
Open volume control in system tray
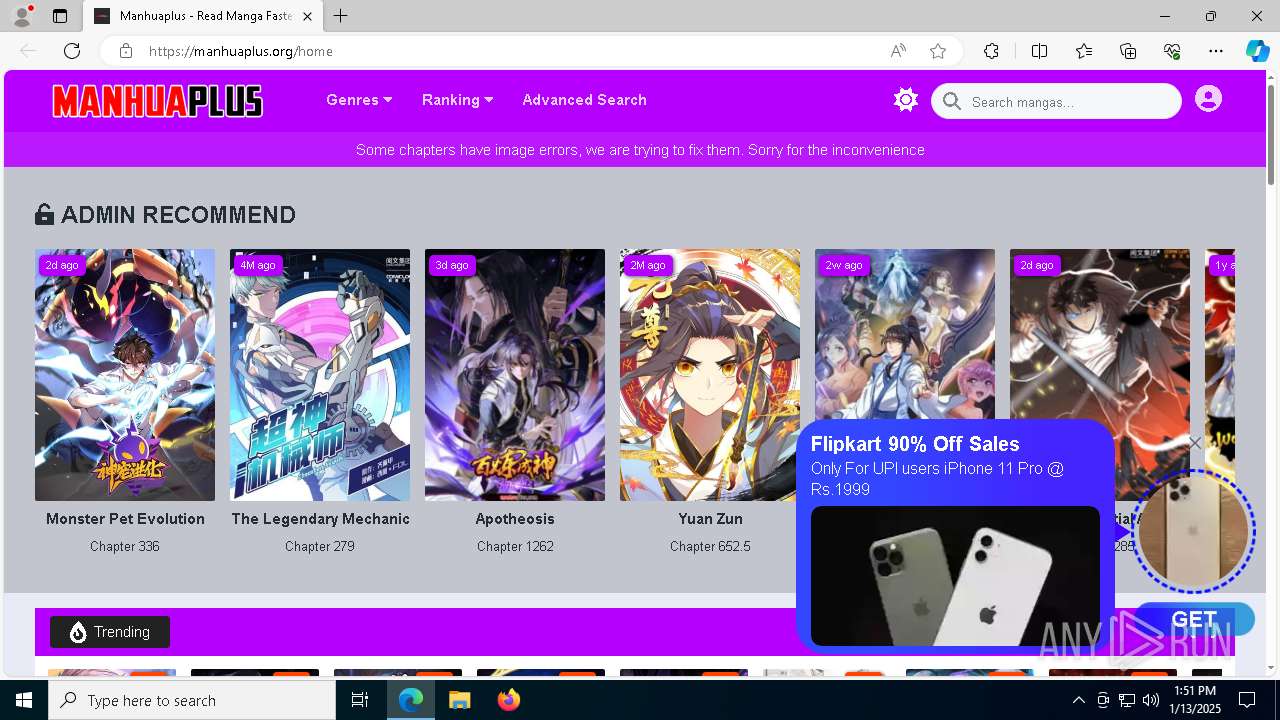coord(1150,700)
